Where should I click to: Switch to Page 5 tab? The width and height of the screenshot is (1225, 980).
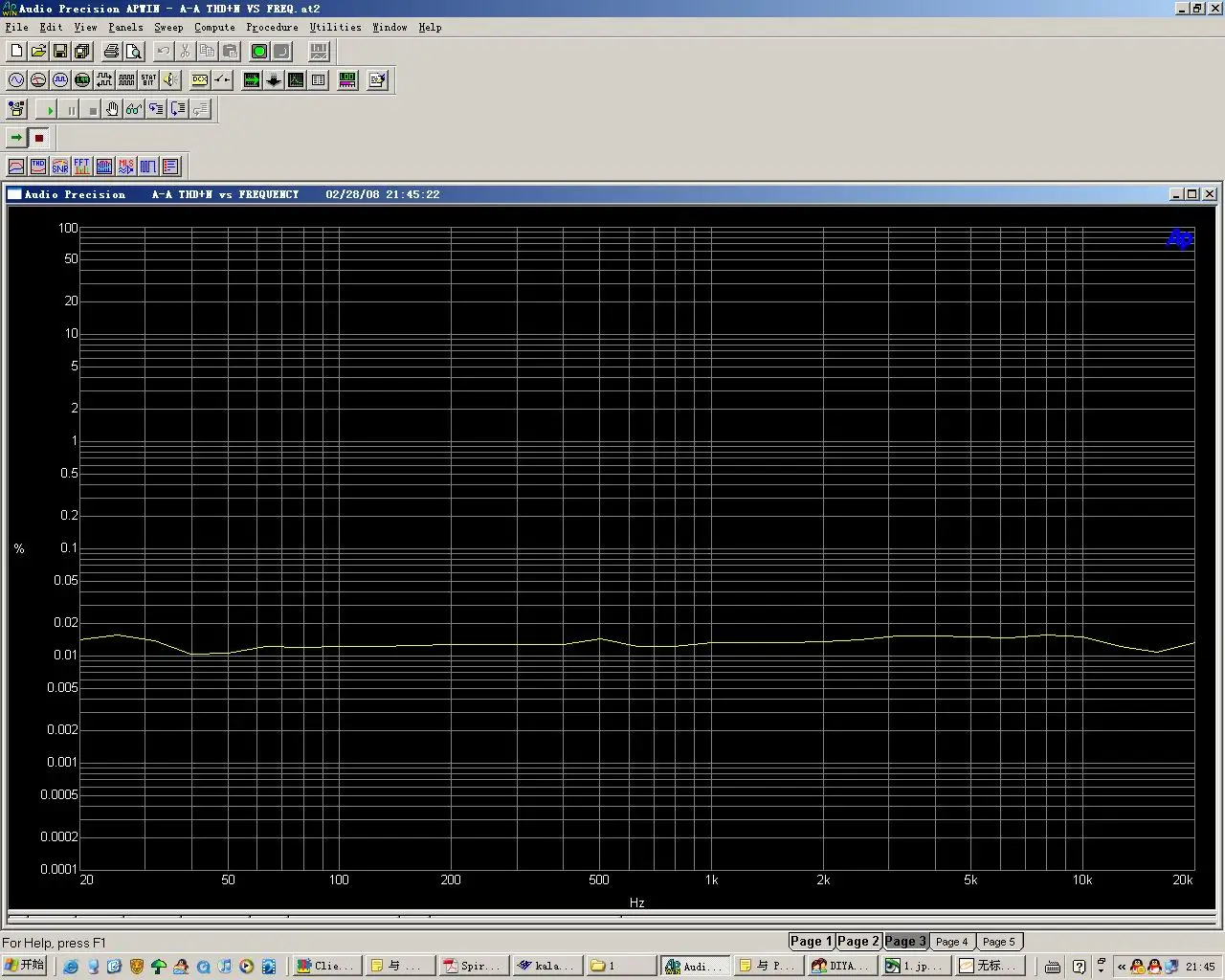(x=998, y=942)
